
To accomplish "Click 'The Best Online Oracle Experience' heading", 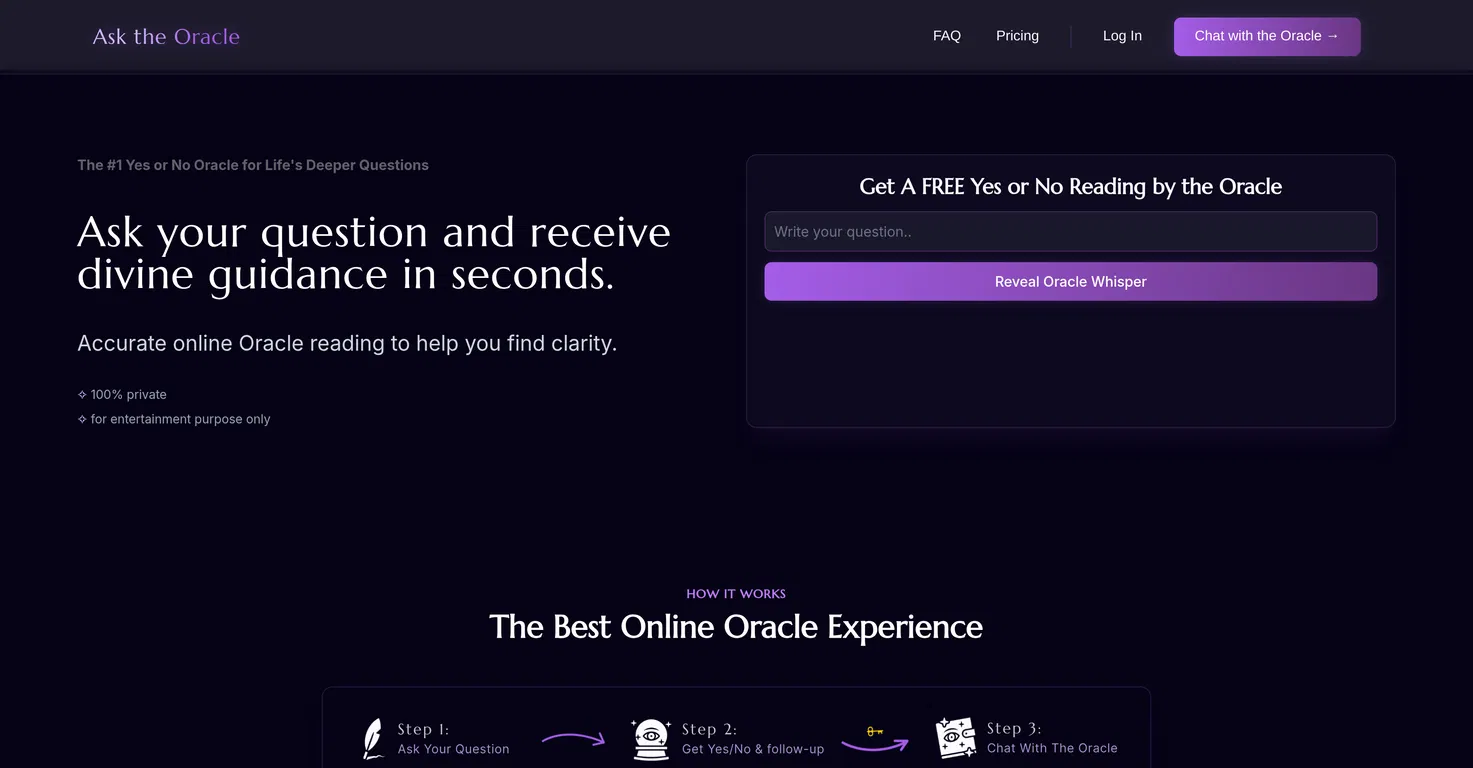I will point(736,627).
